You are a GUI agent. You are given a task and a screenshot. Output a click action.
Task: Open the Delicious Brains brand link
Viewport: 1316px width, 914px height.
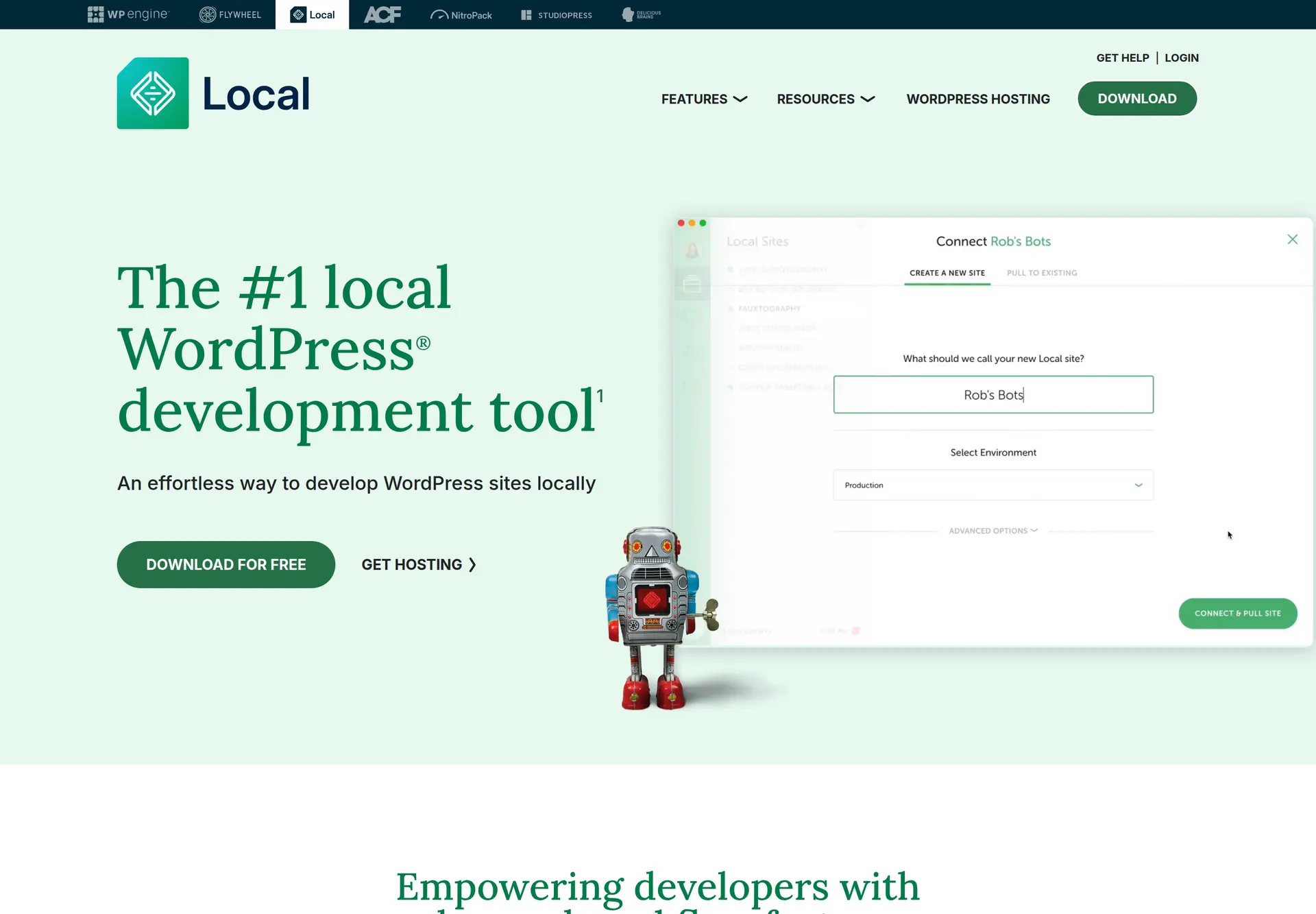(x=641, y=14)
